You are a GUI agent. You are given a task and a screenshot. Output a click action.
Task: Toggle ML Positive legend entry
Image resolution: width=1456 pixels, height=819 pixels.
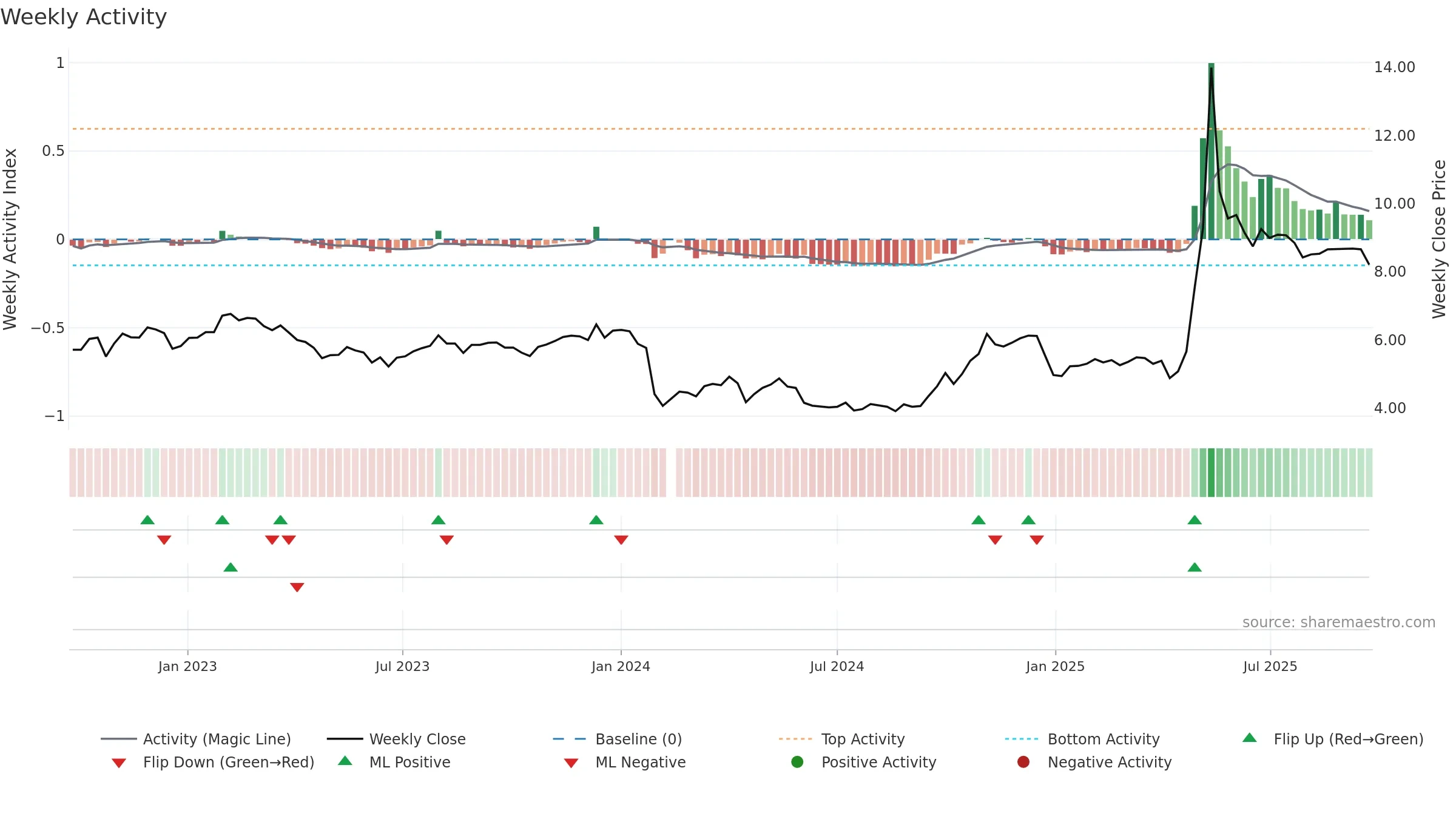394,762
